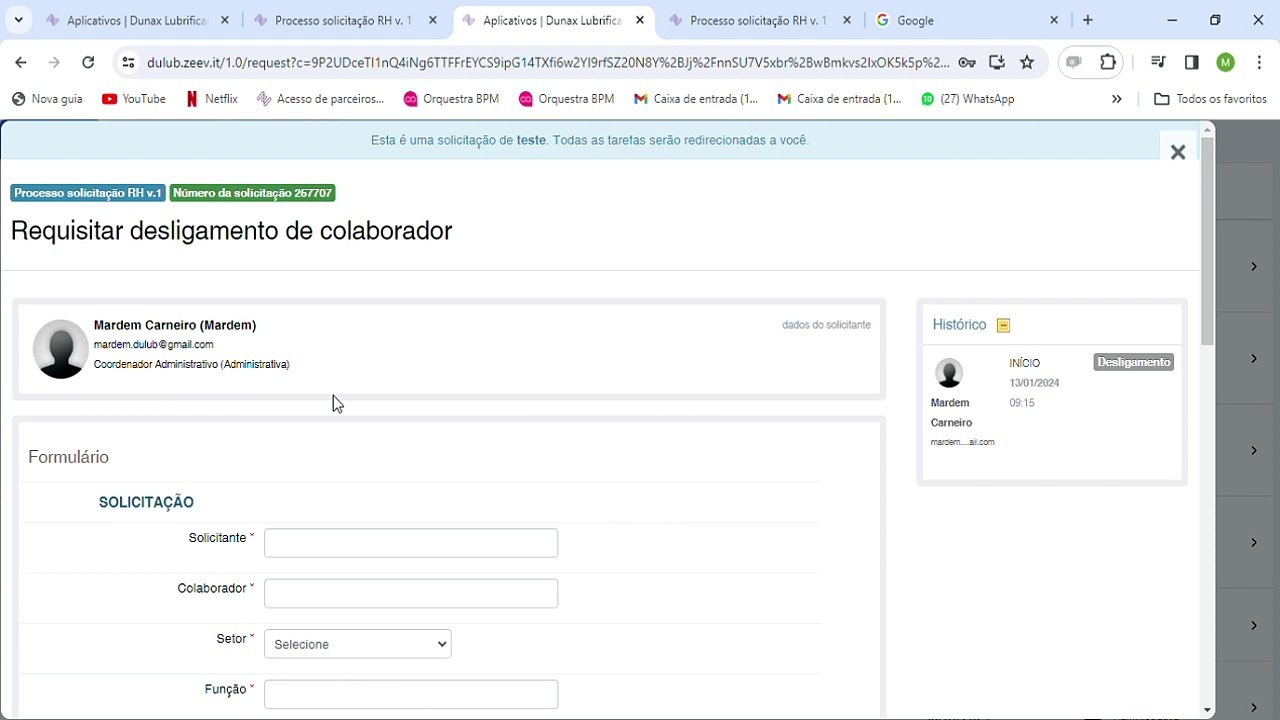
Task: Click Número da solicitação 267707 badge
Action: [x=252, y=193]
